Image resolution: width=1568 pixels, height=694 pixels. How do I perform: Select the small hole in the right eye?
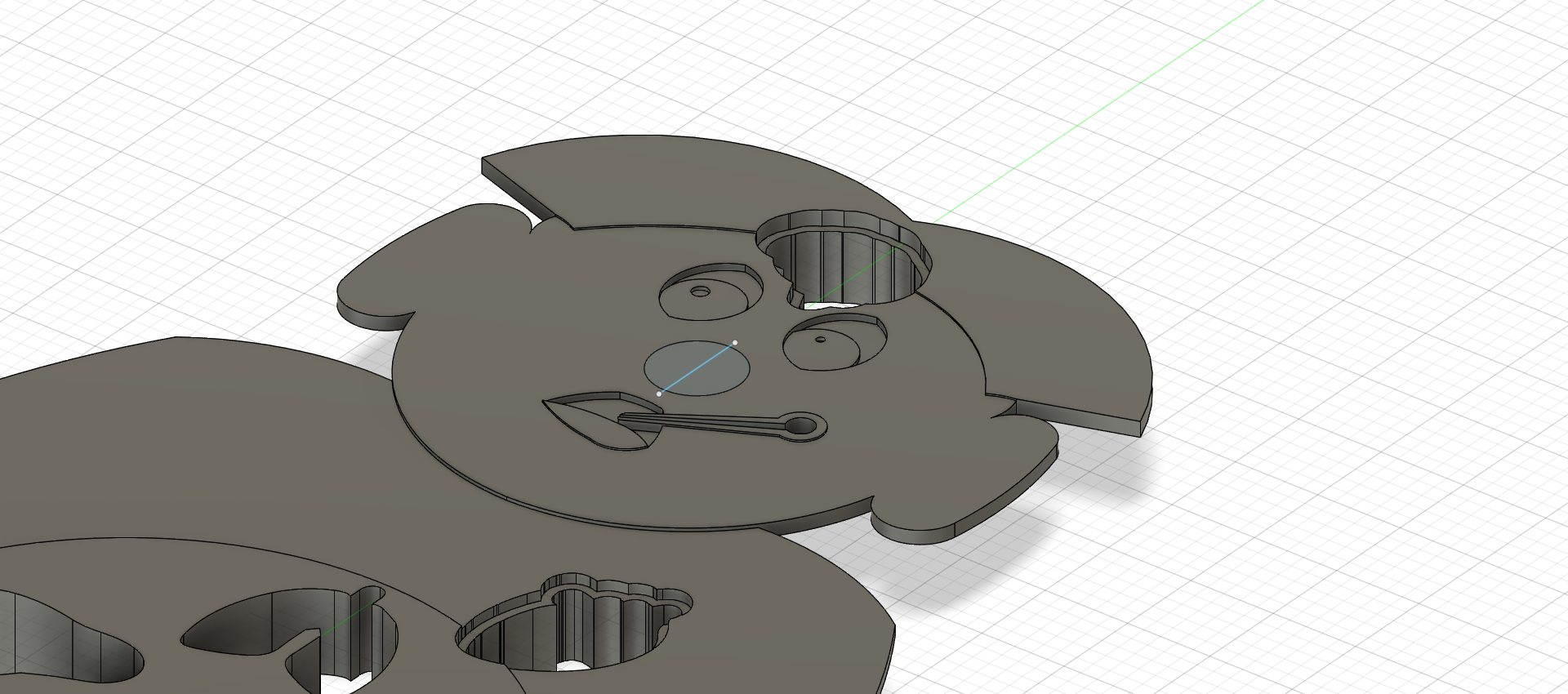click(x=820, y=339)
